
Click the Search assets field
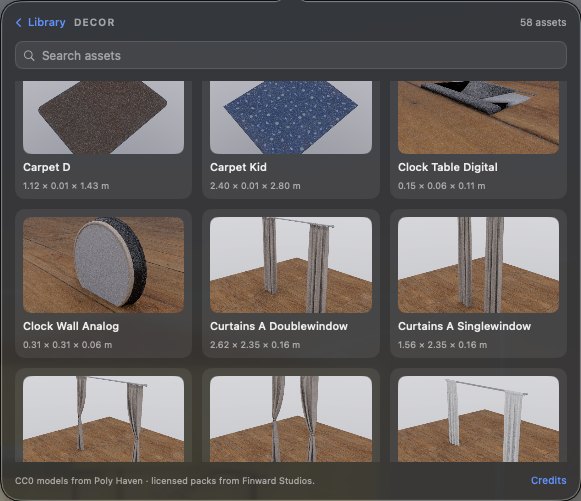coord(290,55)
